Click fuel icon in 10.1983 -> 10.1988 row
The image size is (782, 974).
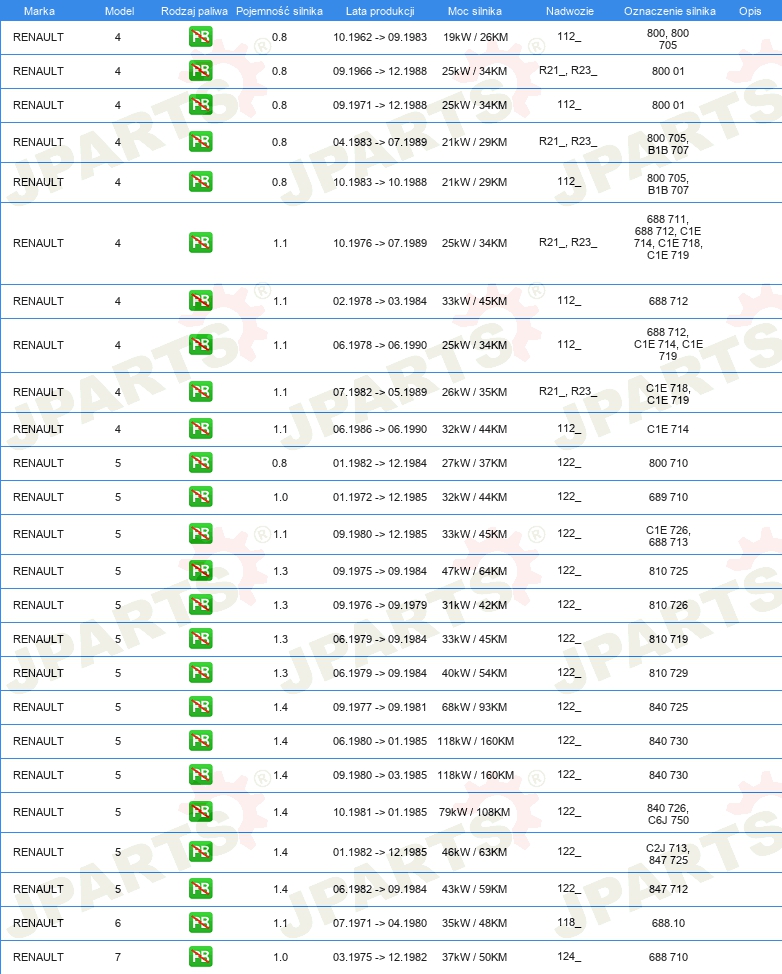click(x=201, y=182)
